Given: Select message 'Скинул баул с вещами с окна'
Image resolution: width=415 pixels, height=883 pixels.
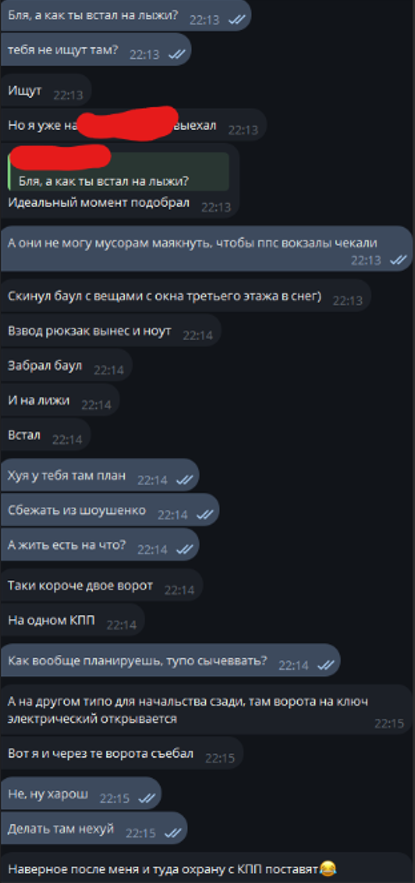Looking at the screenshot, I should pyautogui.click(x=186, y=296).
